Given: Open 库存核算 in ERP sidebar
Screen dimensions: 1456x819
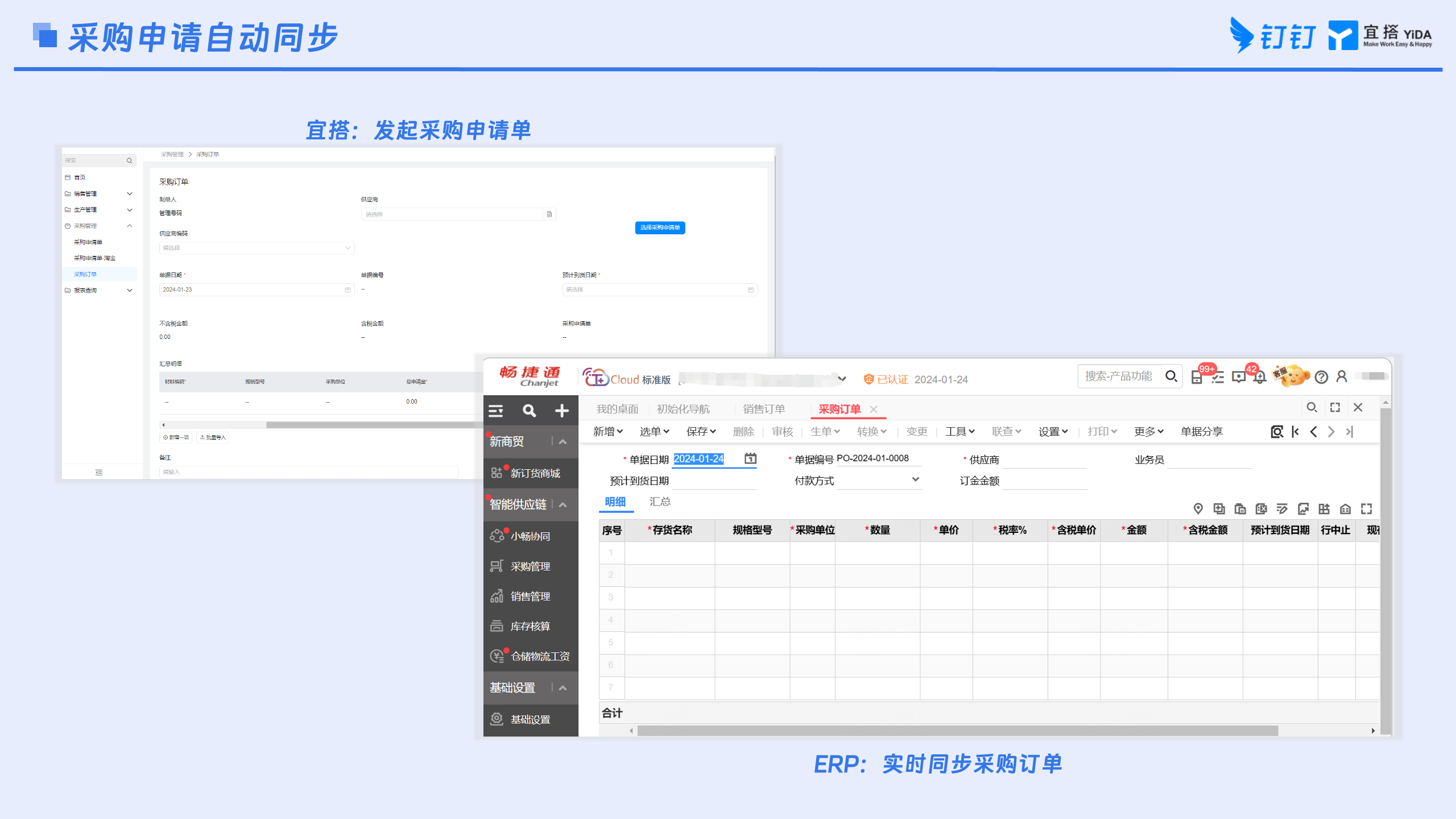Looking at the screenshot, I should point(531,626).
